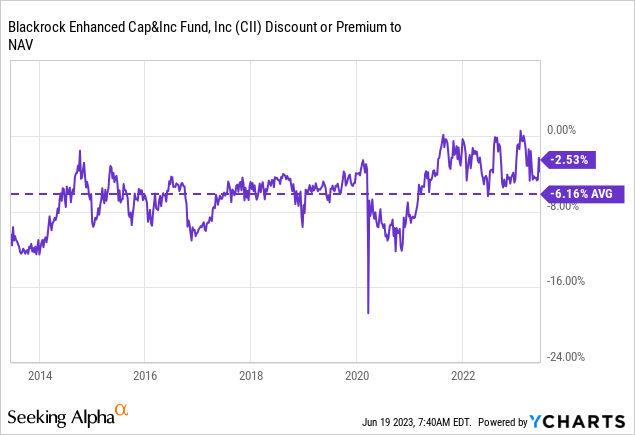Click the 2020 x-axis label

357,375
